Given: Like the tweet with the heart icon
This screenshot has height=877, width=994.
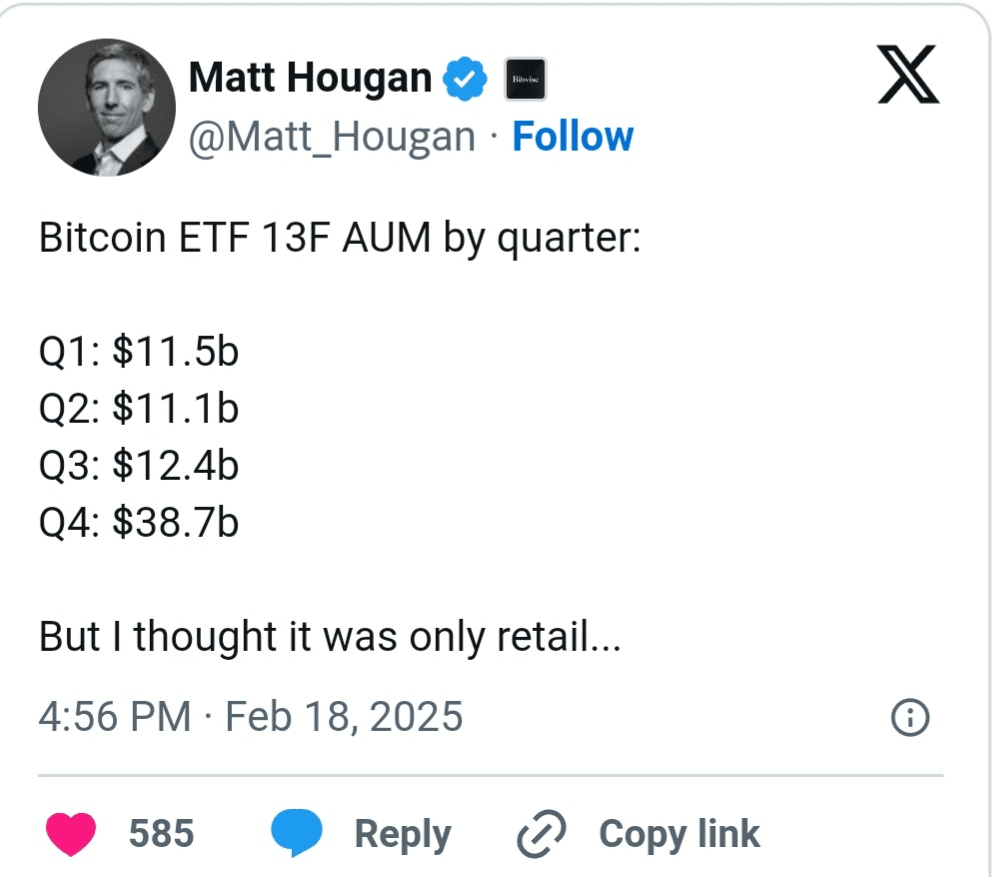Looking at the screenshot, I should coord(71,833).
